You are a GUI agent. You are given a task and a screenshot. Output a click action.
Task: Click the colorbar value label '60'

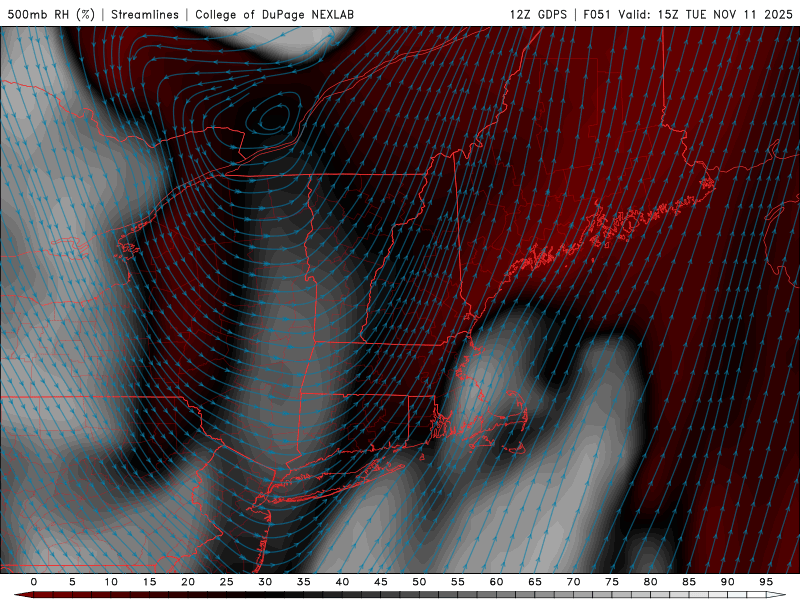pos(496,582)
